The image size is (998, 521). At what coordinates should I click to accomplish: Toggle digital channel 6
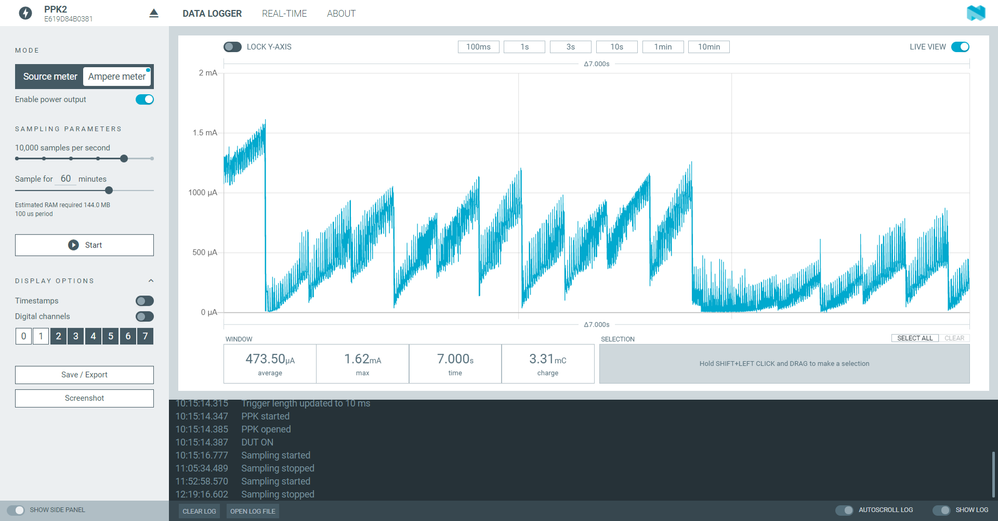pos(128,336)
